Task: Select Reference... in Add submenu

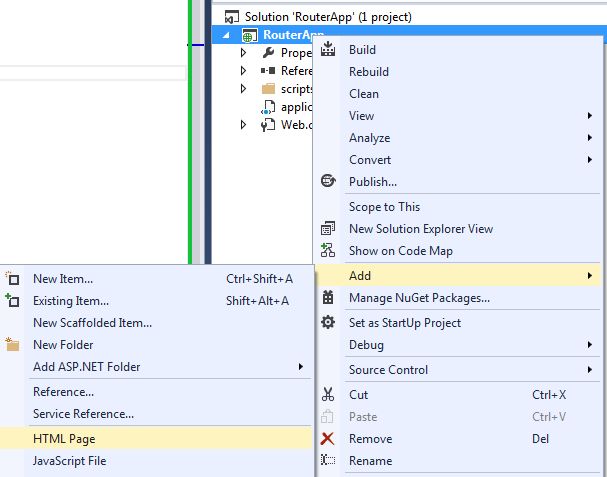Action: (156, 391)
